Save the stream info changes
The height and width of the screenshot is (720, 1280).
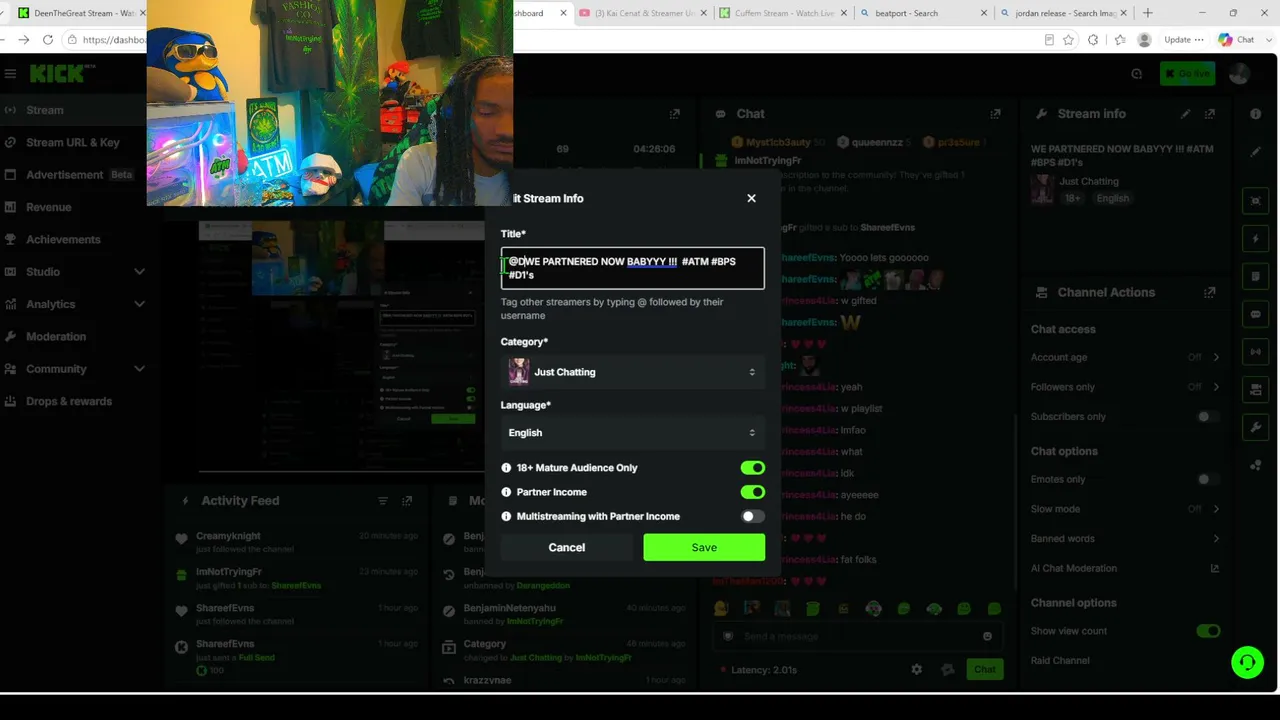point(704,547)
